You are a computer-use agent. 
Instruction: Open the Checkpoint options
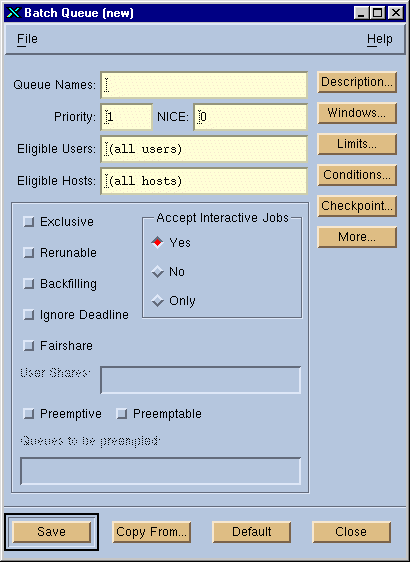357,206
